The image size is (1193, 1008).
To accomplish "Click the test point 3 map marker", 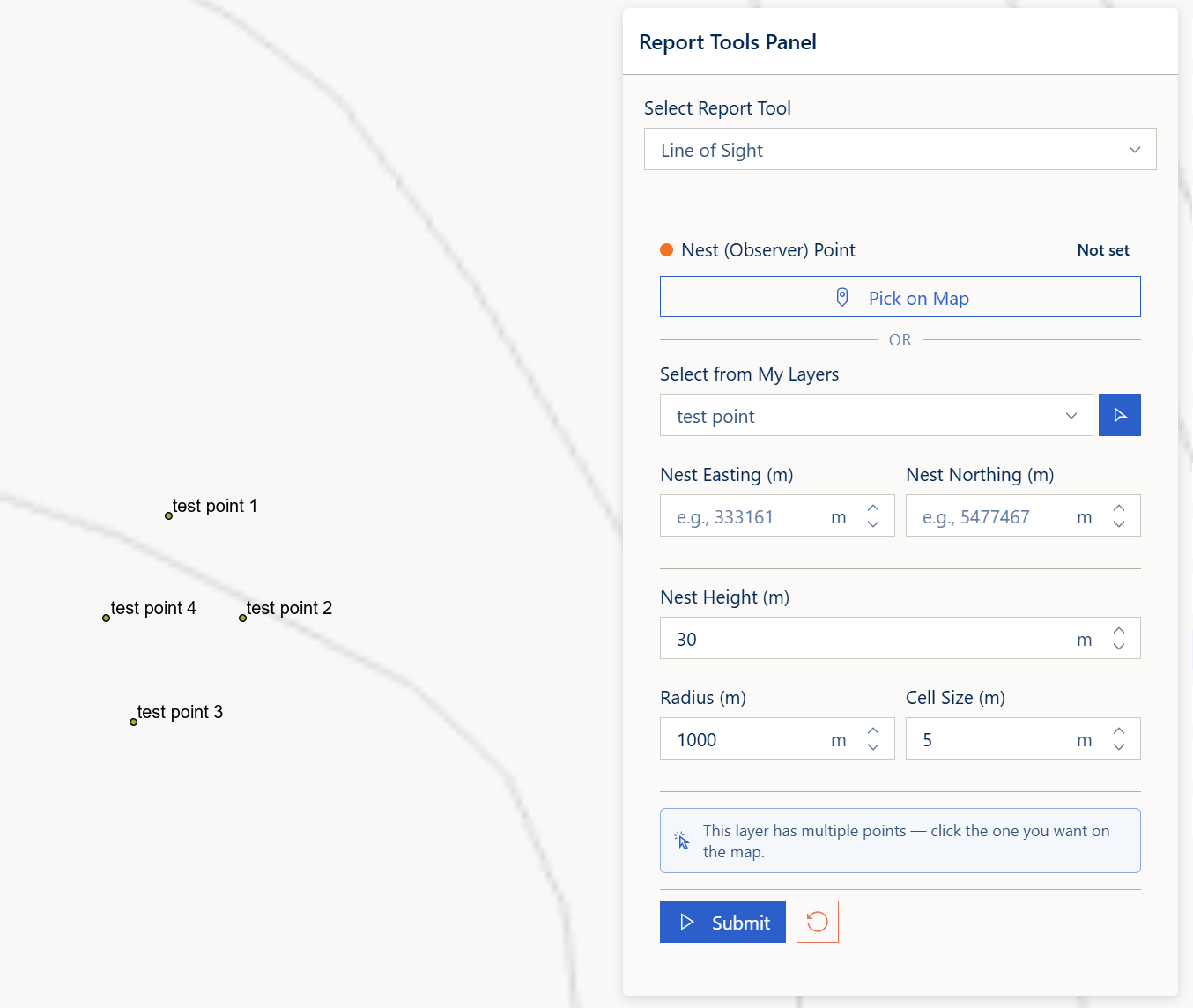I will (x=133, y=722).
